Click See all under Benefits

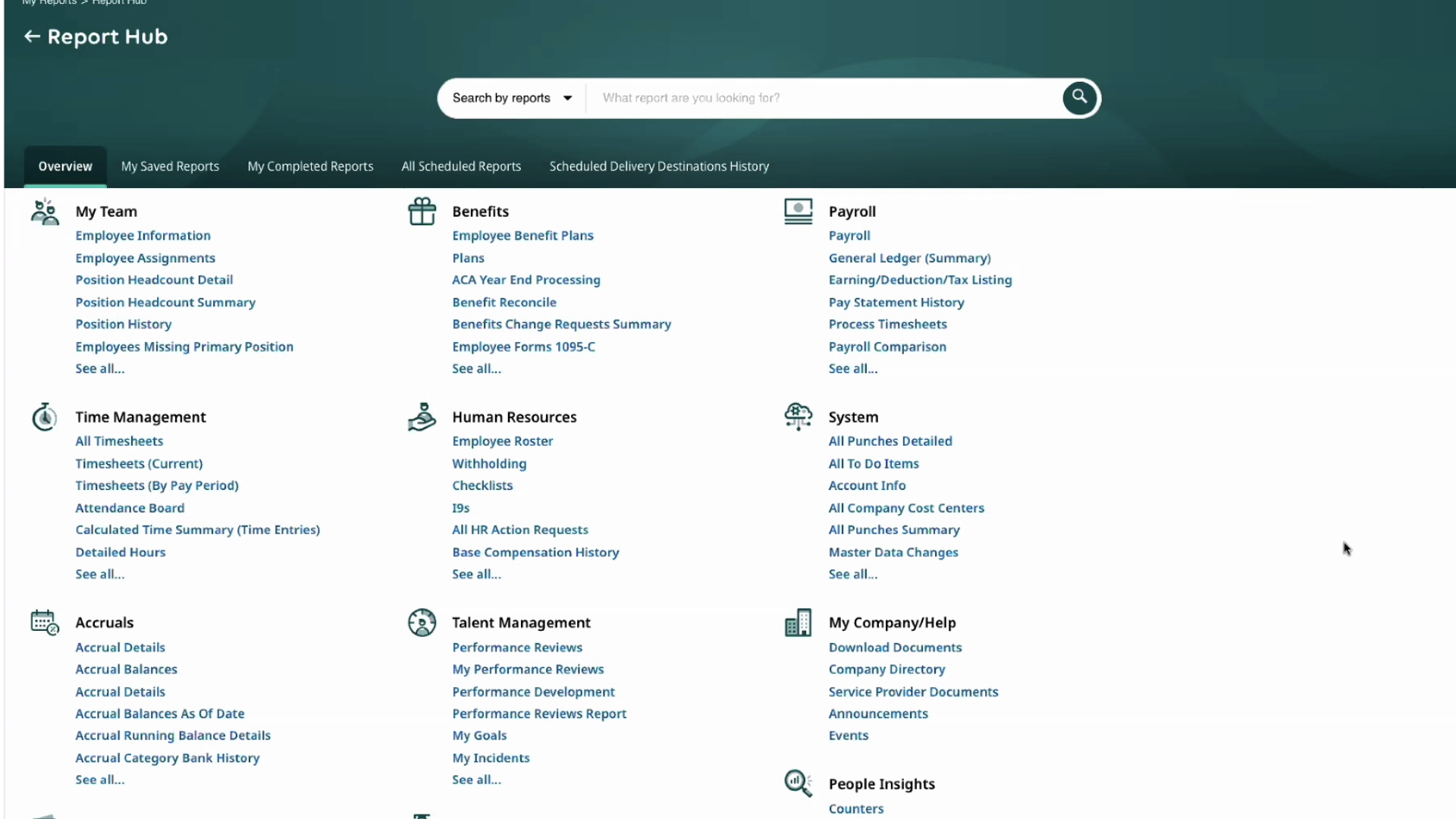click(x=477, y=369)
